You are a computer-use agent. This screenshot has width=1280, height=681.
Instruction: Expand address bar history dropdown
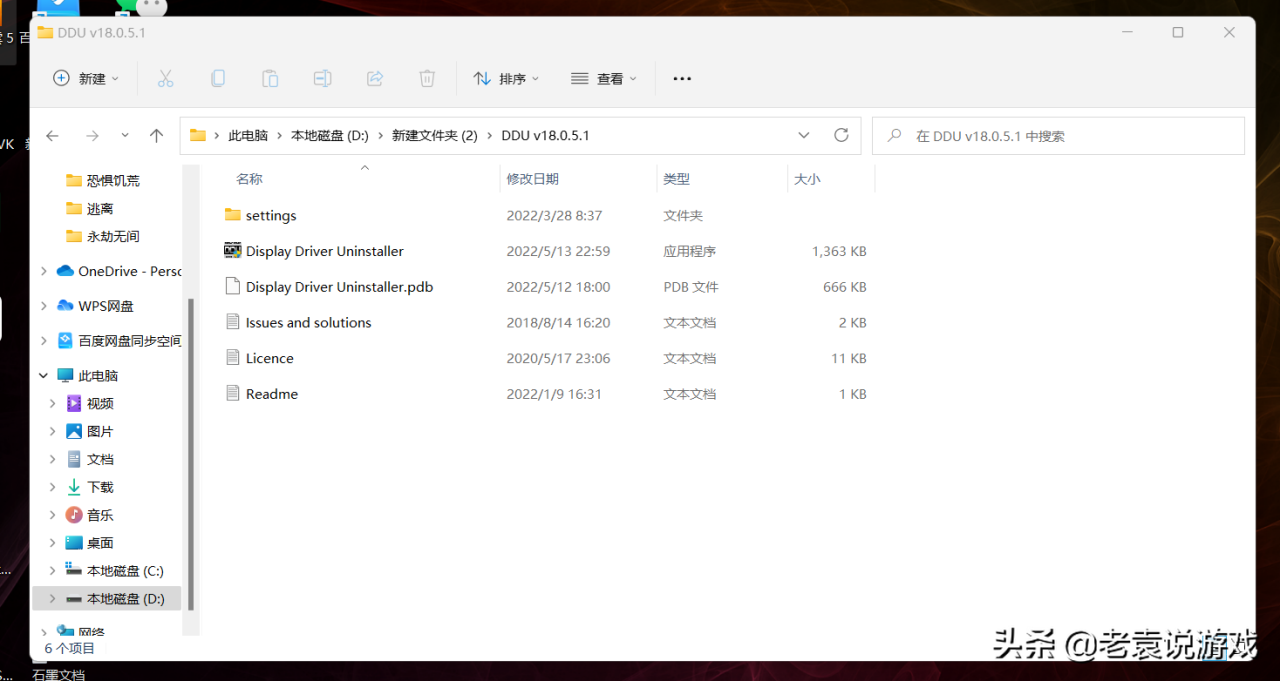tap(804, 135)
